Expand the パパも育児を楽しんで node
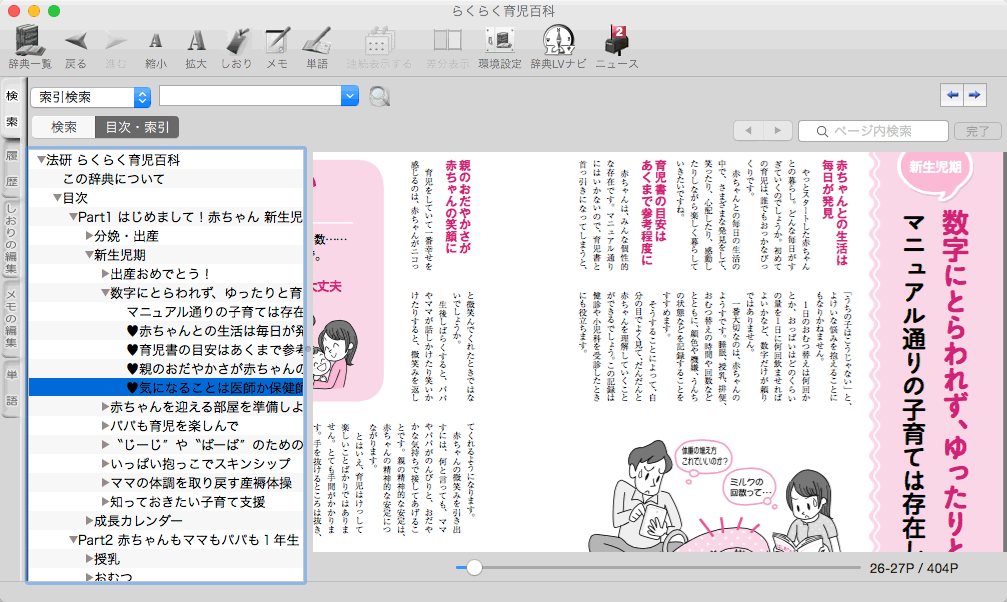This screenshot has height=602, width=1007. click(x=105, y=426)
